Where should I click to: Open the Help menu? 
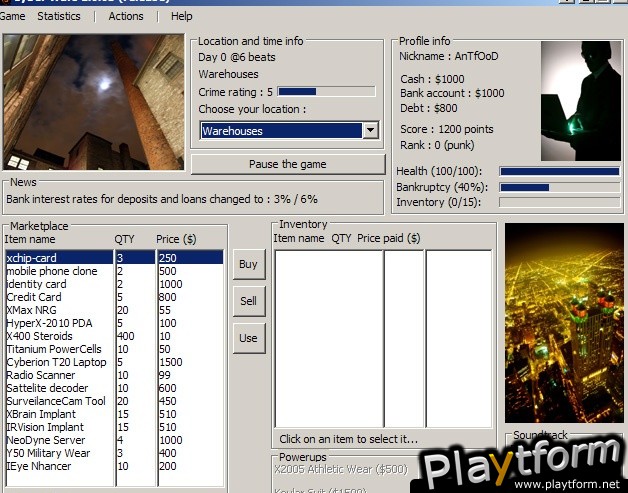coord(181,16)
